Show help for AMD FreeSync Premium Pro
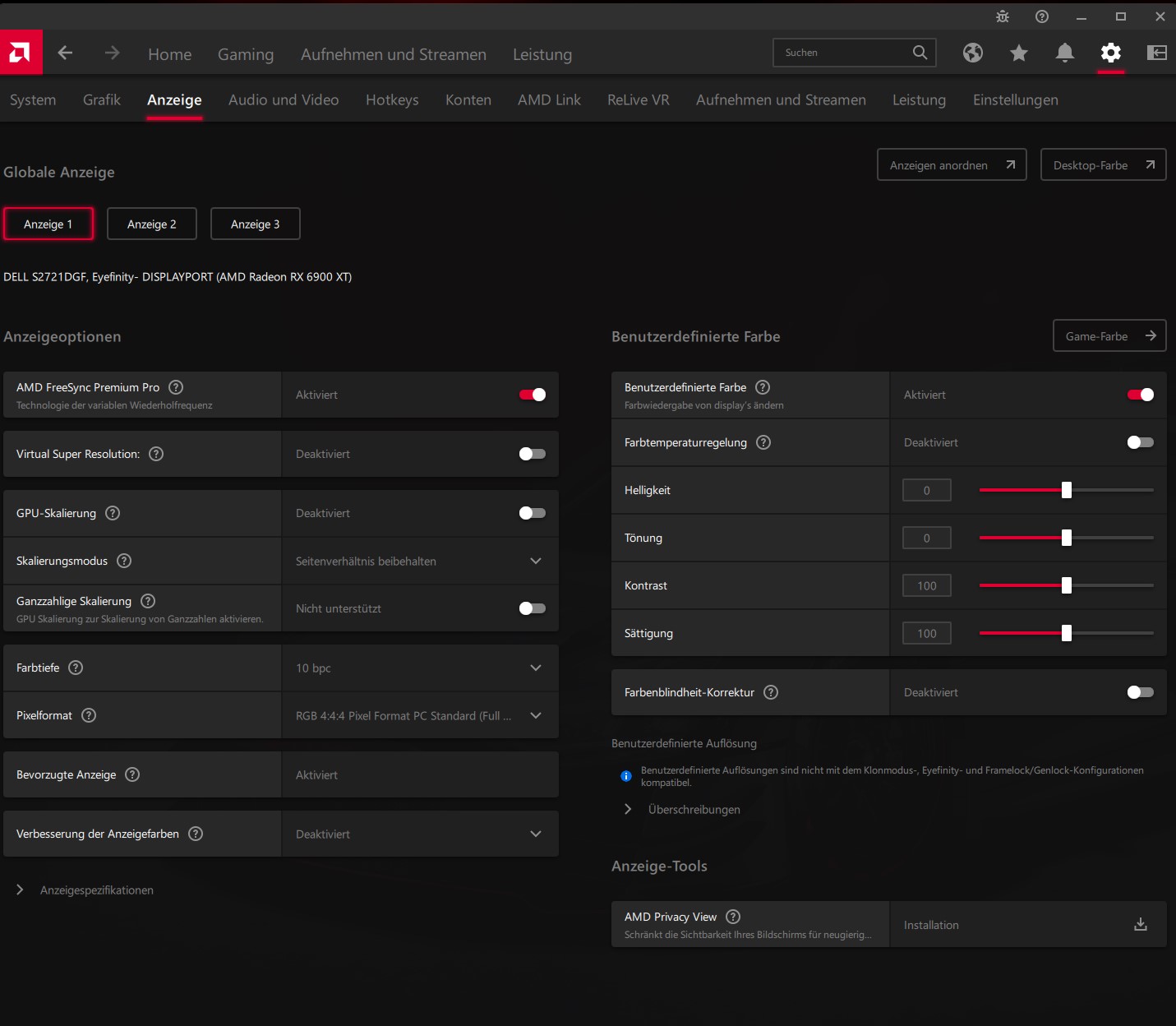Image resolution: width=1176 pixels, height=1026 pixels. tap(176, 387)
